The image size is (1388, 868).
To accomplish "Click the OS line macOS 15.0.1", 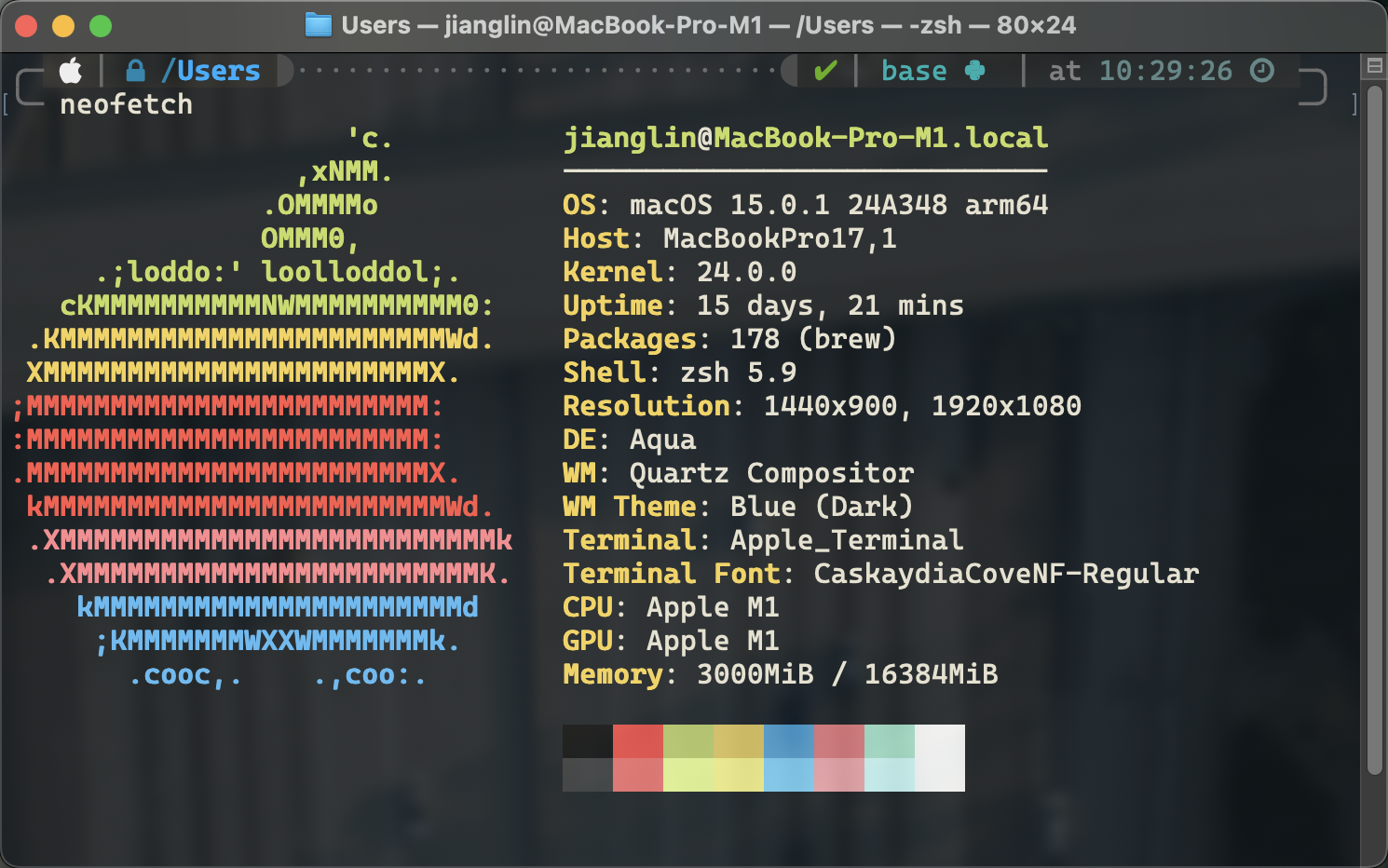I will [x=806, y=205].
